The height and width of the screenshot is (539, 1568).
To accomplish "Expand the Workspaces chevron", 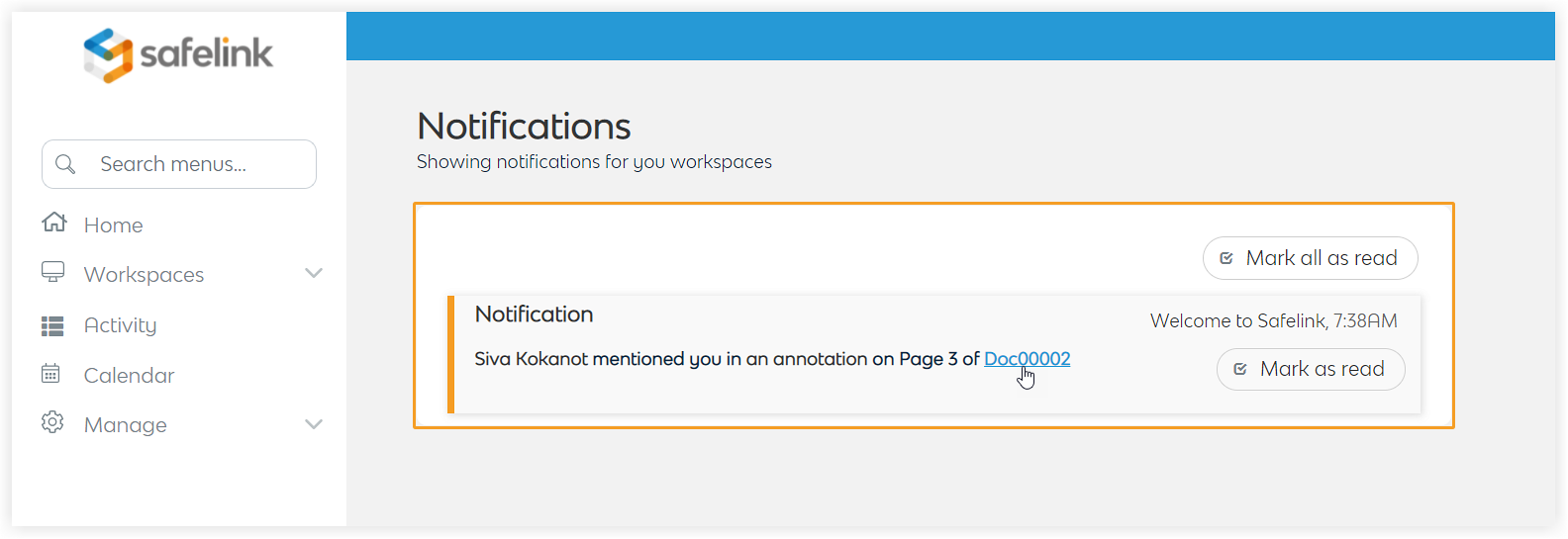I will tap(314, 273).
